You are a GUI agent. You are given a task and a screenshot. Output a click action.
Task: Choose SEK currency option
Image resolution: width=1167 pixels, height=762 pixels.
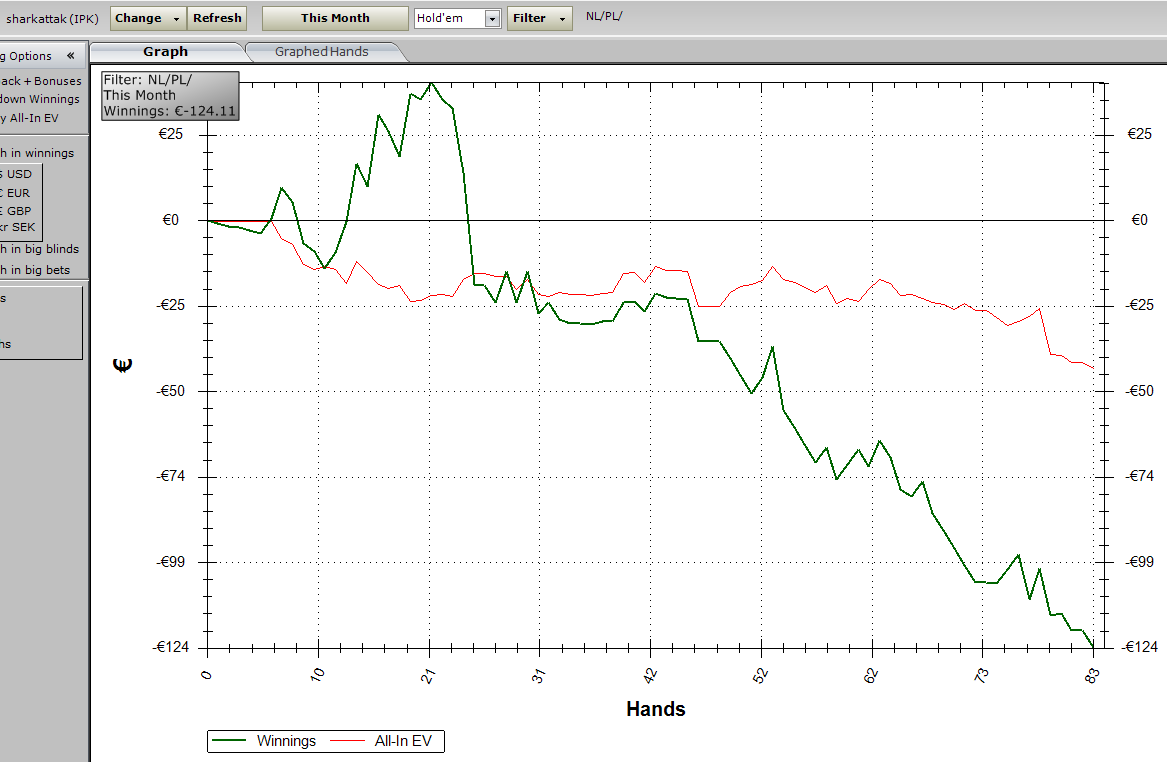pyautogui.click(x=18, y=227)
